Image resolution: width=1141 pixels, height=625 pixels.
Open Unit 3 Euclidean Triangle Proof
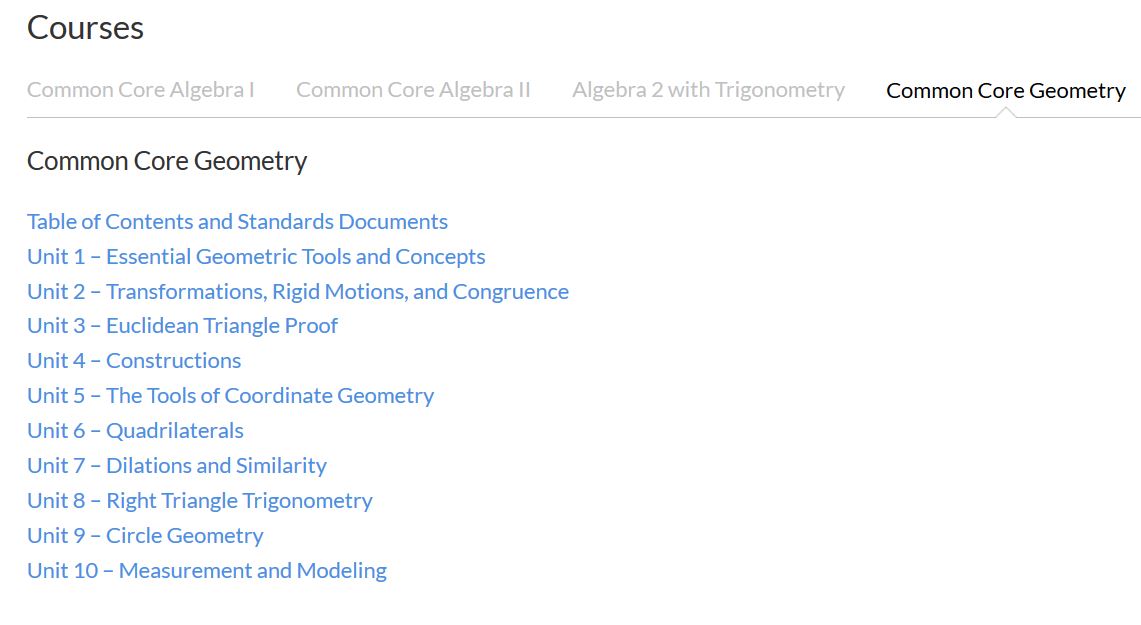click(x=183, y=325)
